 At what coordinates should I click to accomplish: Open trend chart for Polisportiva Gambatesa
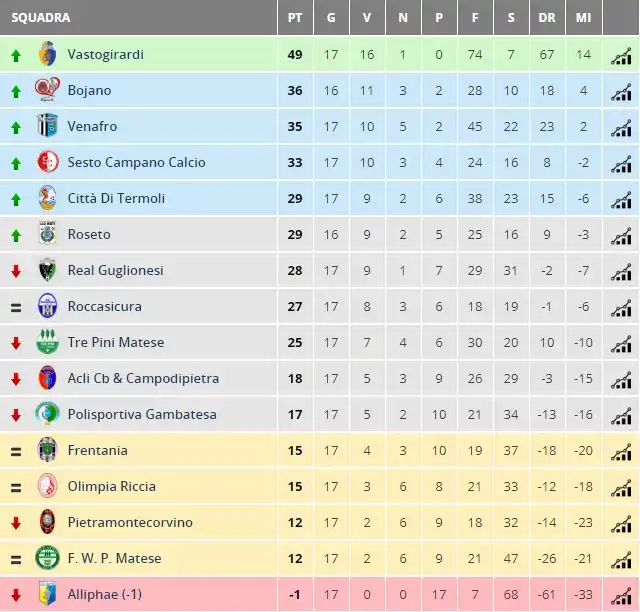click(x=621, y=416)
